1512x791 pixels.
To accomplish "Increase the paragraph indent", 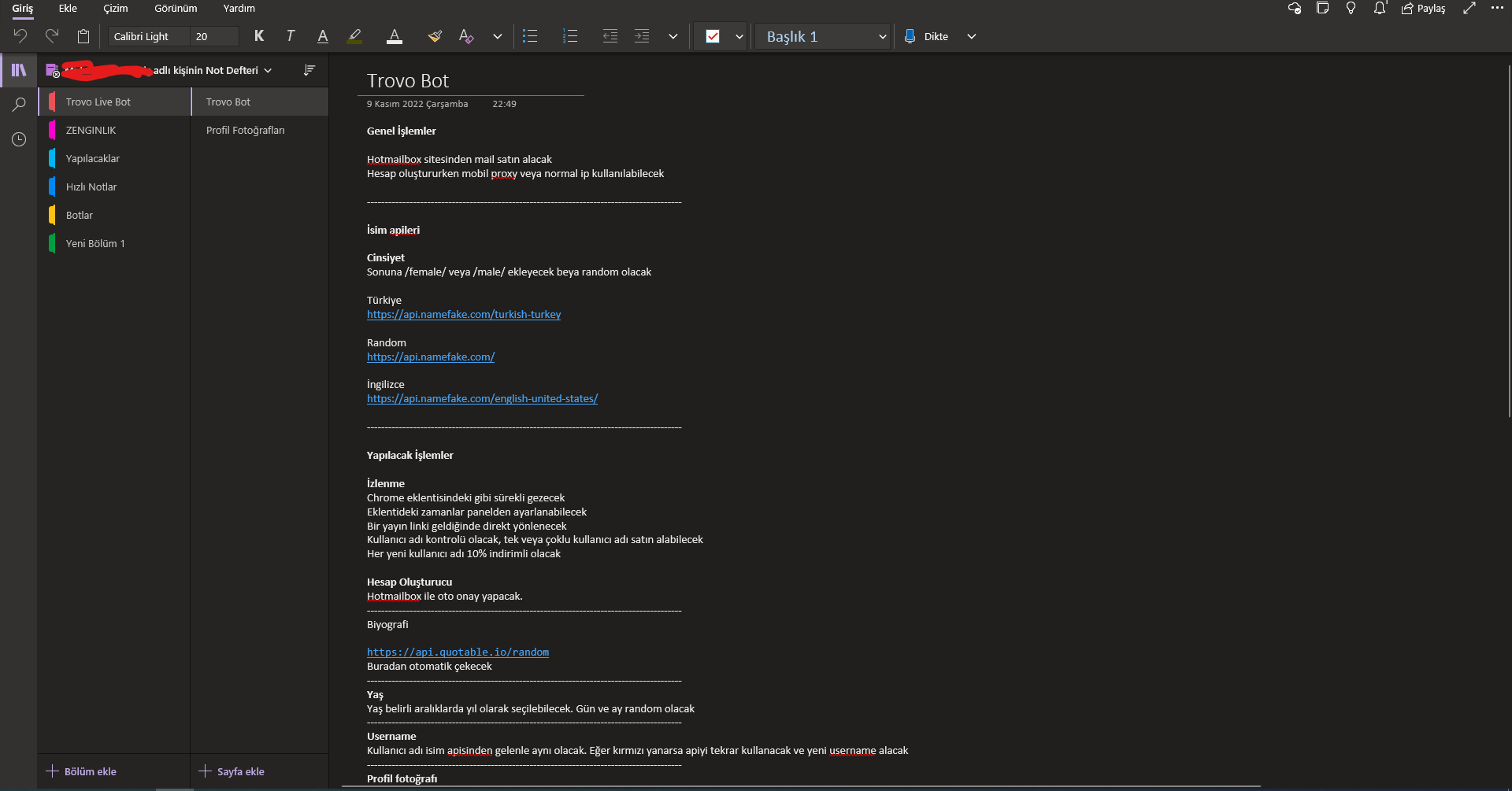I will [x=642, y=36].
